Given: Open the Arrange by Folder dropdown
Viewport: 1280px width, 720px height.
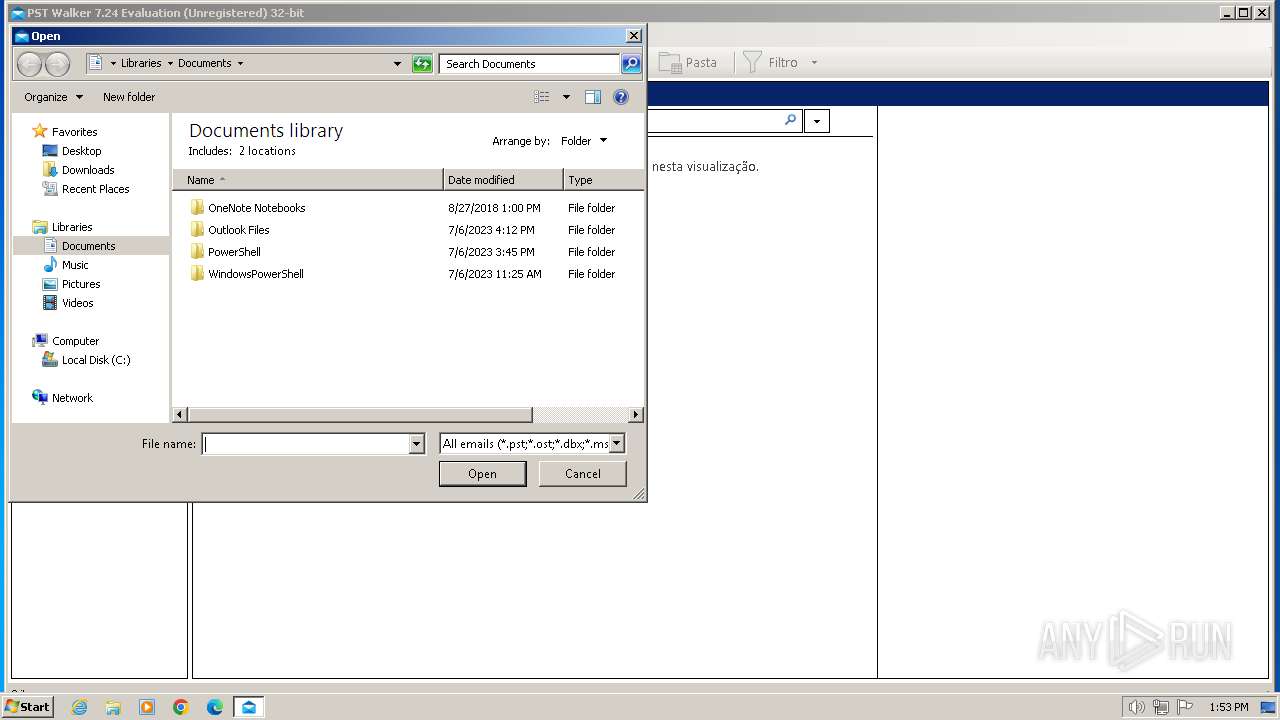Looking at the screenshot, I should [584, 141].
